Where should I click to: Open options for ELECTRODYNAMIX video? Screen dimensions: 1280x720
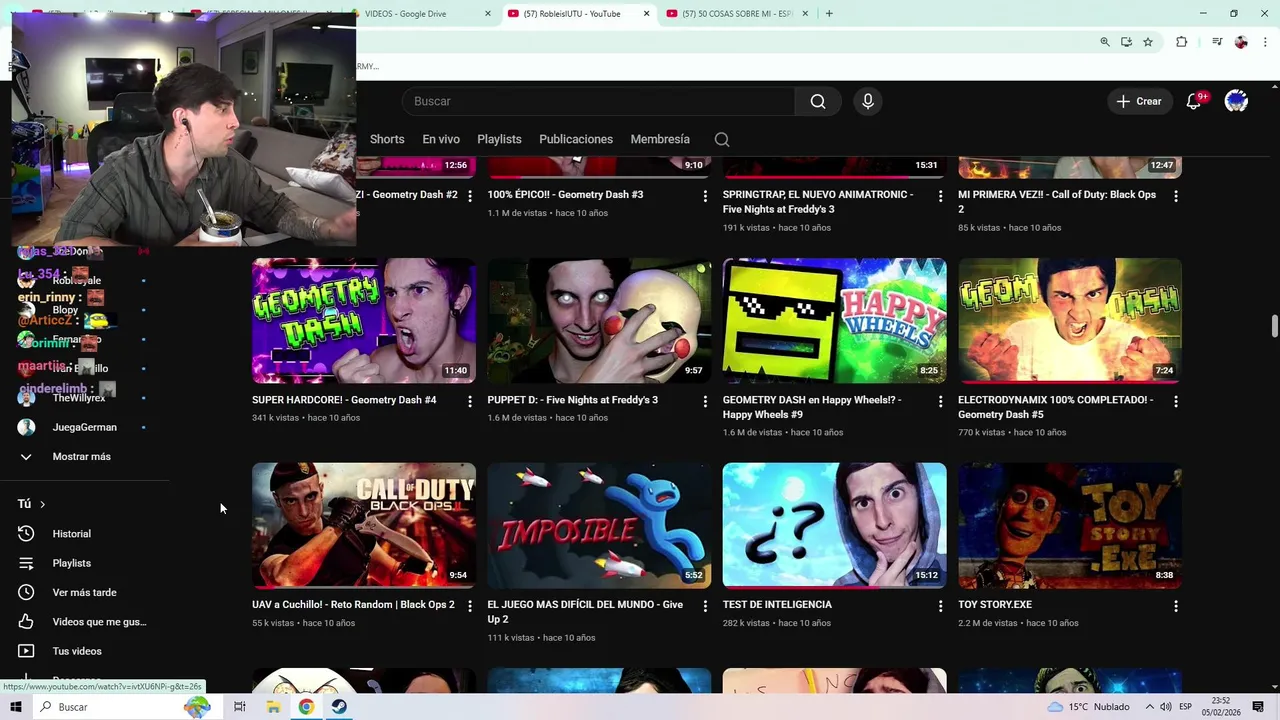1176,401
